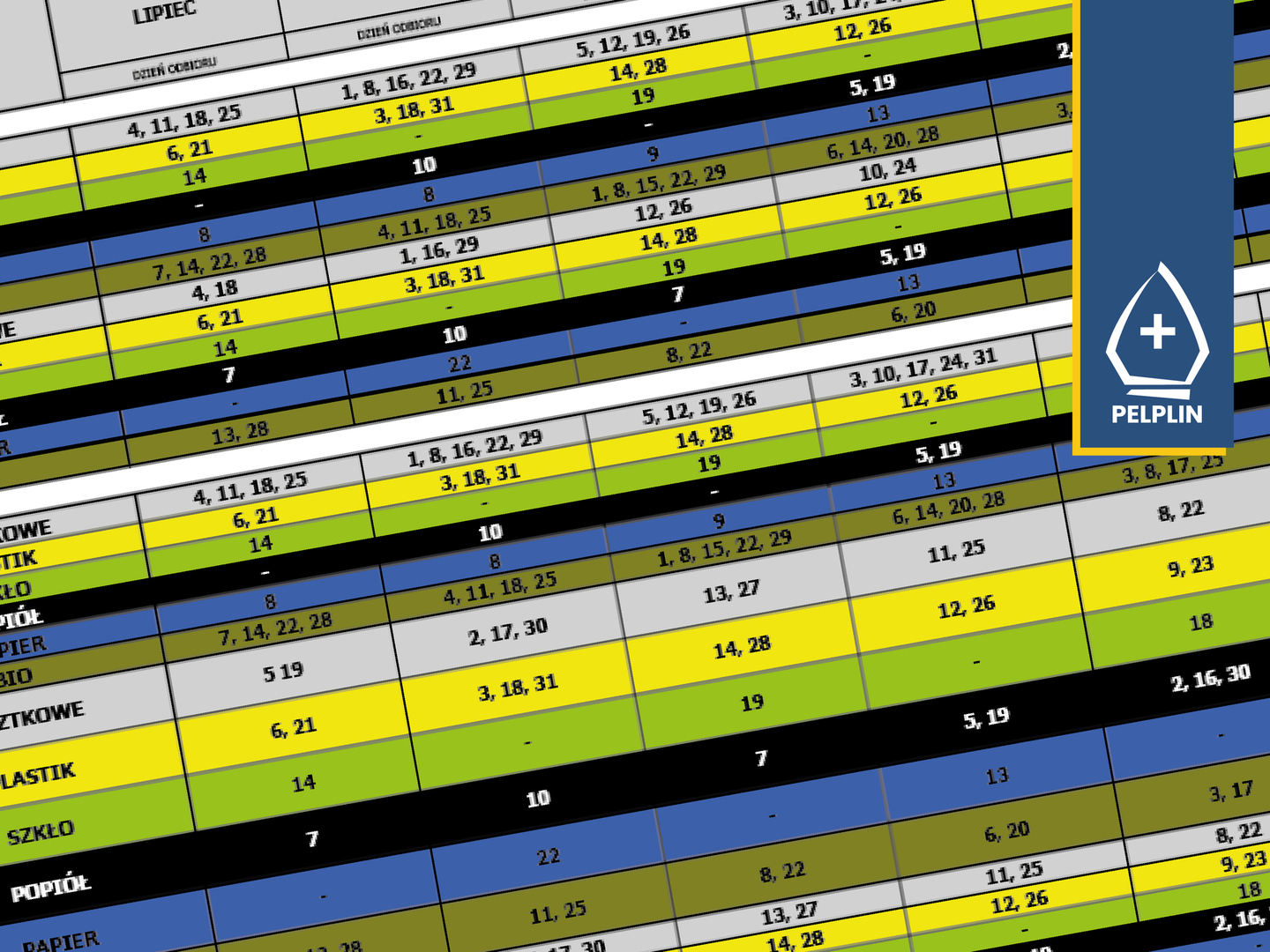Click the PELPLIN caption under the crest
The image size is (1270, 952).
pyautogui.click(x=1157, y=414)
